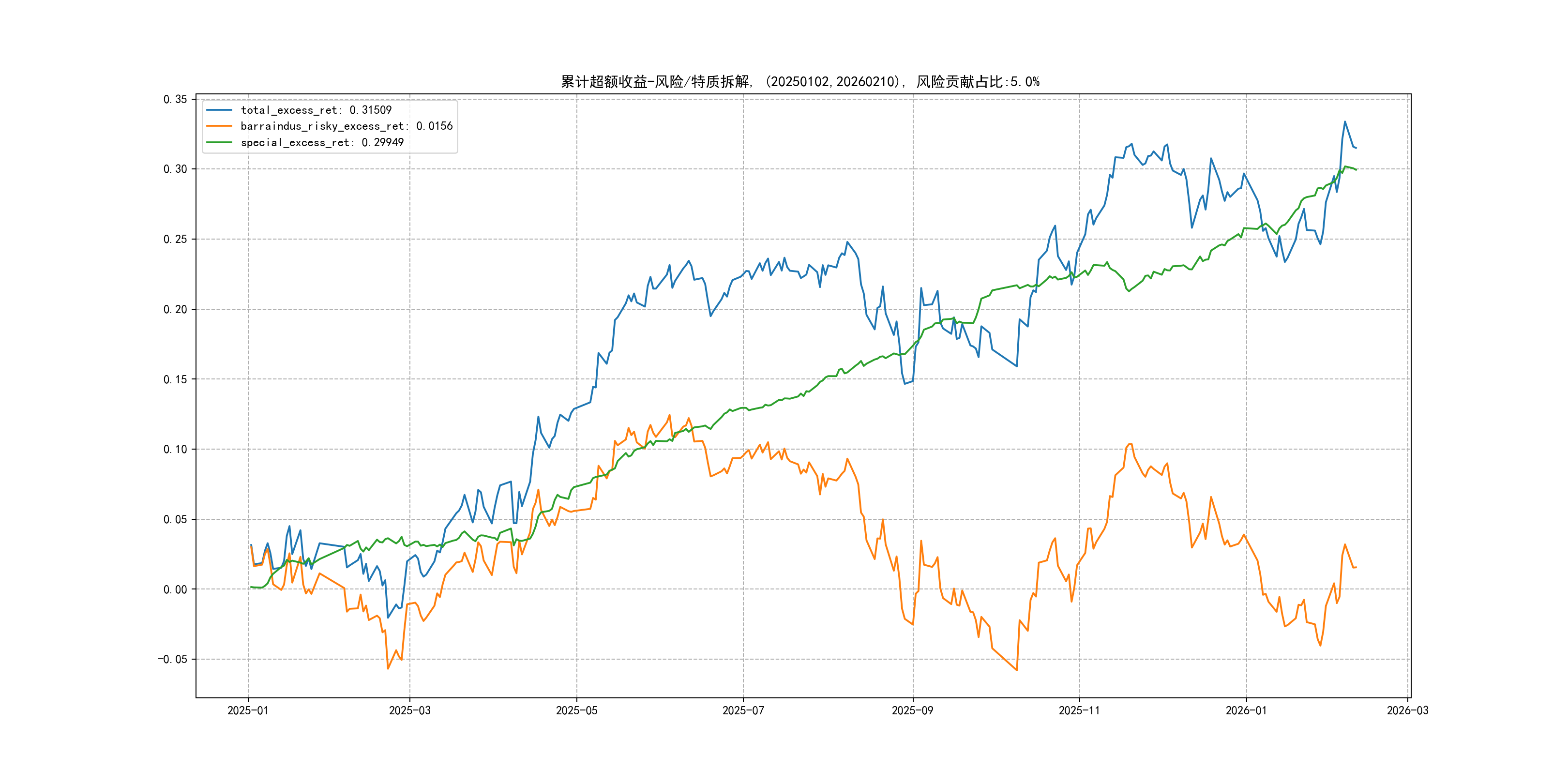1568x784 pixels.
Task: Click the 2025-05 x-axis tick label
Action: [576, 710]
